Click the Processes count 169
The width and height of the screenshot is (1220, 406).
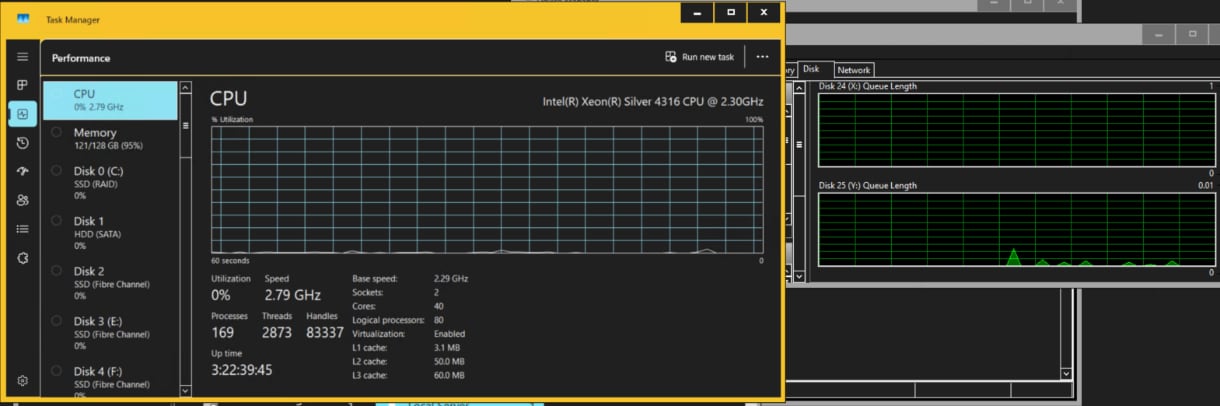tap(223, 332)
